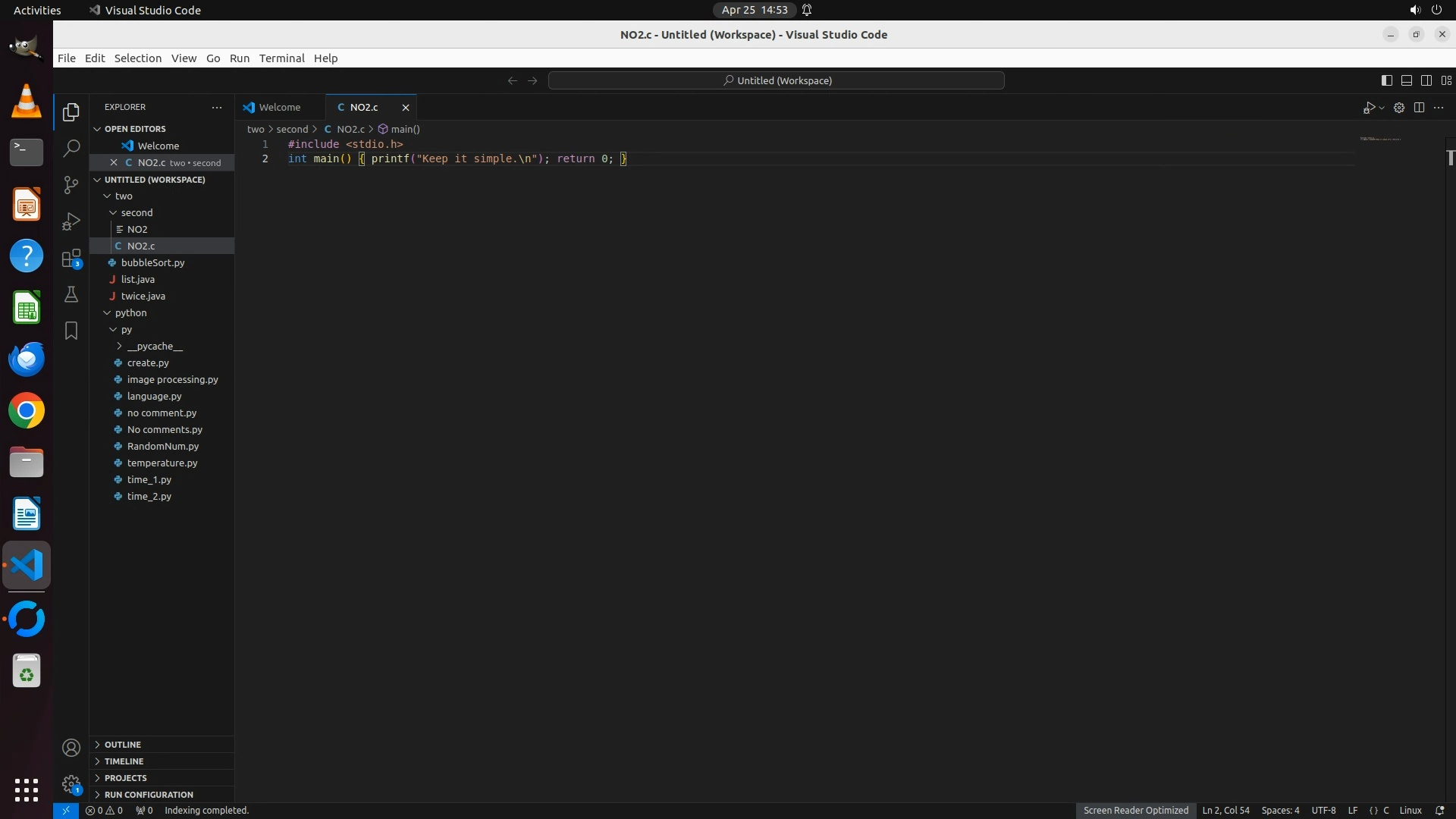Expand the __pycache__ folder
The width and height of the screenshot is (1456, 819).
point(162,346)
